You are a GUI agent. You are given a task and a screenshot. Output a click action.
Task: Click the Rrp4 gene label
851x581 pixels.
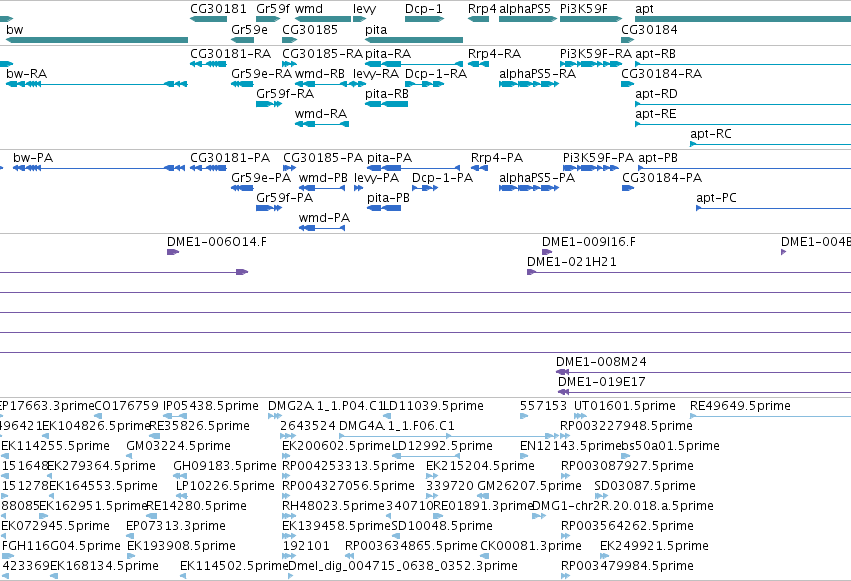click(482, 9)
